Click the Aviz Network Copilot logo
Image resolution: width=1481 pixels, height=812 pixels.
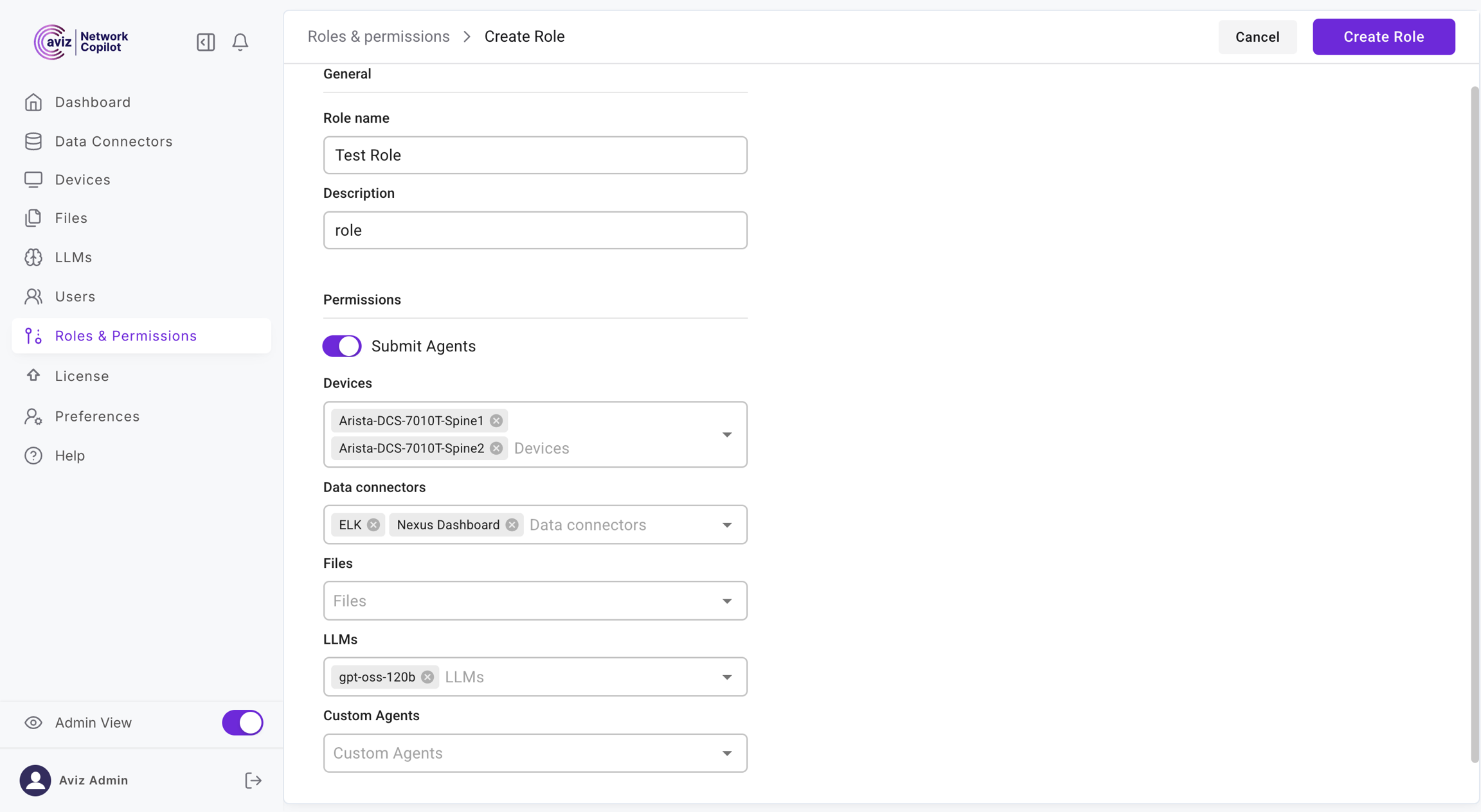[82, 42]
